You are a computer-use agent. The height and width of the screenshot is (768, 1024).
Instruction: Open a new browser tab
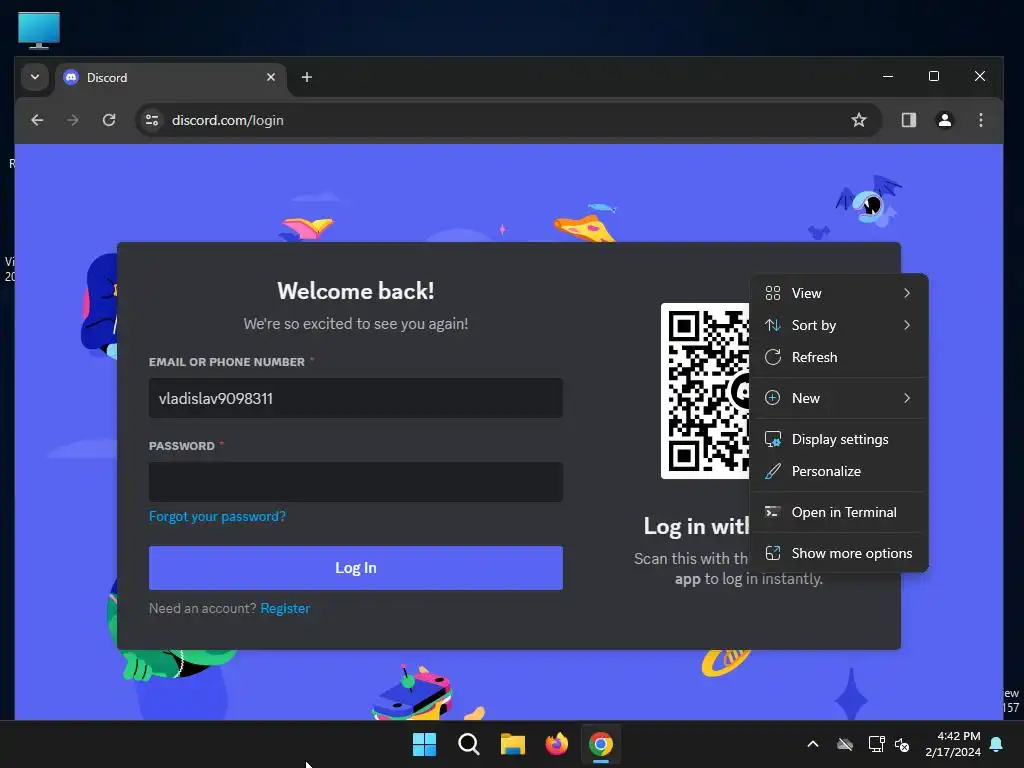point(306,77)
